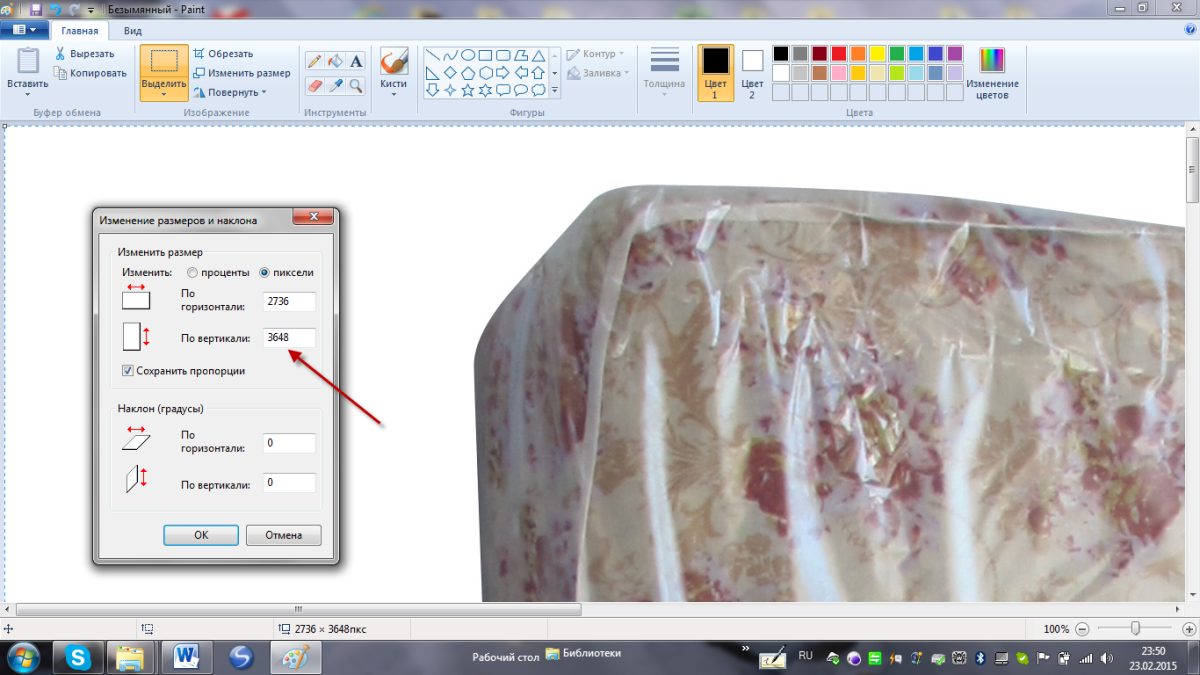This screenshot has height=675, width=1200.
Task: Open Изменение цветов color editor
Action: pyautogui.click(x=992, y=75)
